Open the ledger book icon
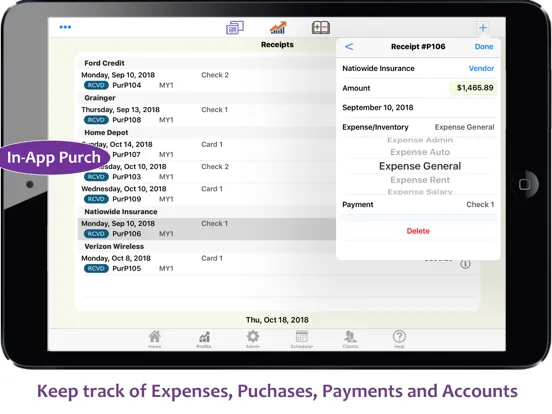552x414 pixels. coord(321,27)
